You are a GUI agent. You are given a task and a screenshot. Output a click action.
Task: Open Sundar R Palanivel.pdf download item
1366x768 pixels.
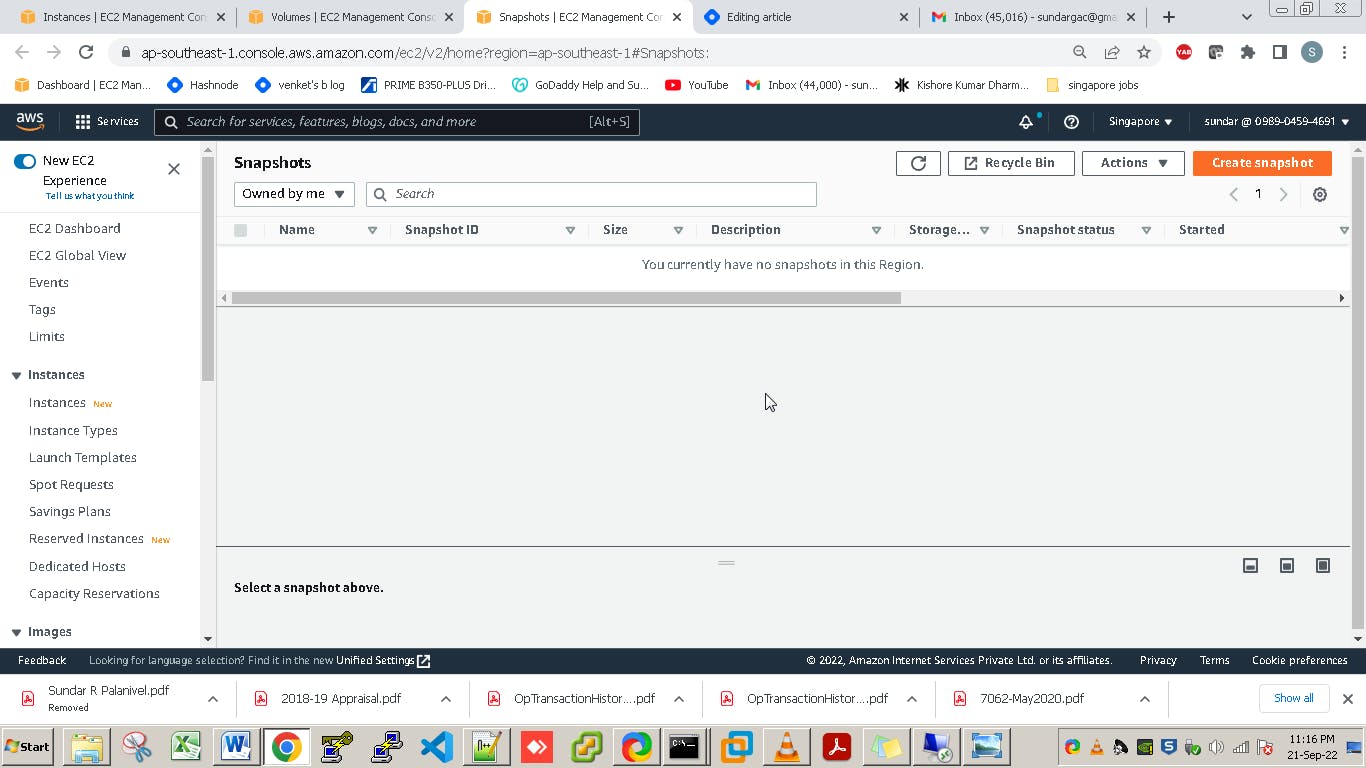[x=108, y=698]
